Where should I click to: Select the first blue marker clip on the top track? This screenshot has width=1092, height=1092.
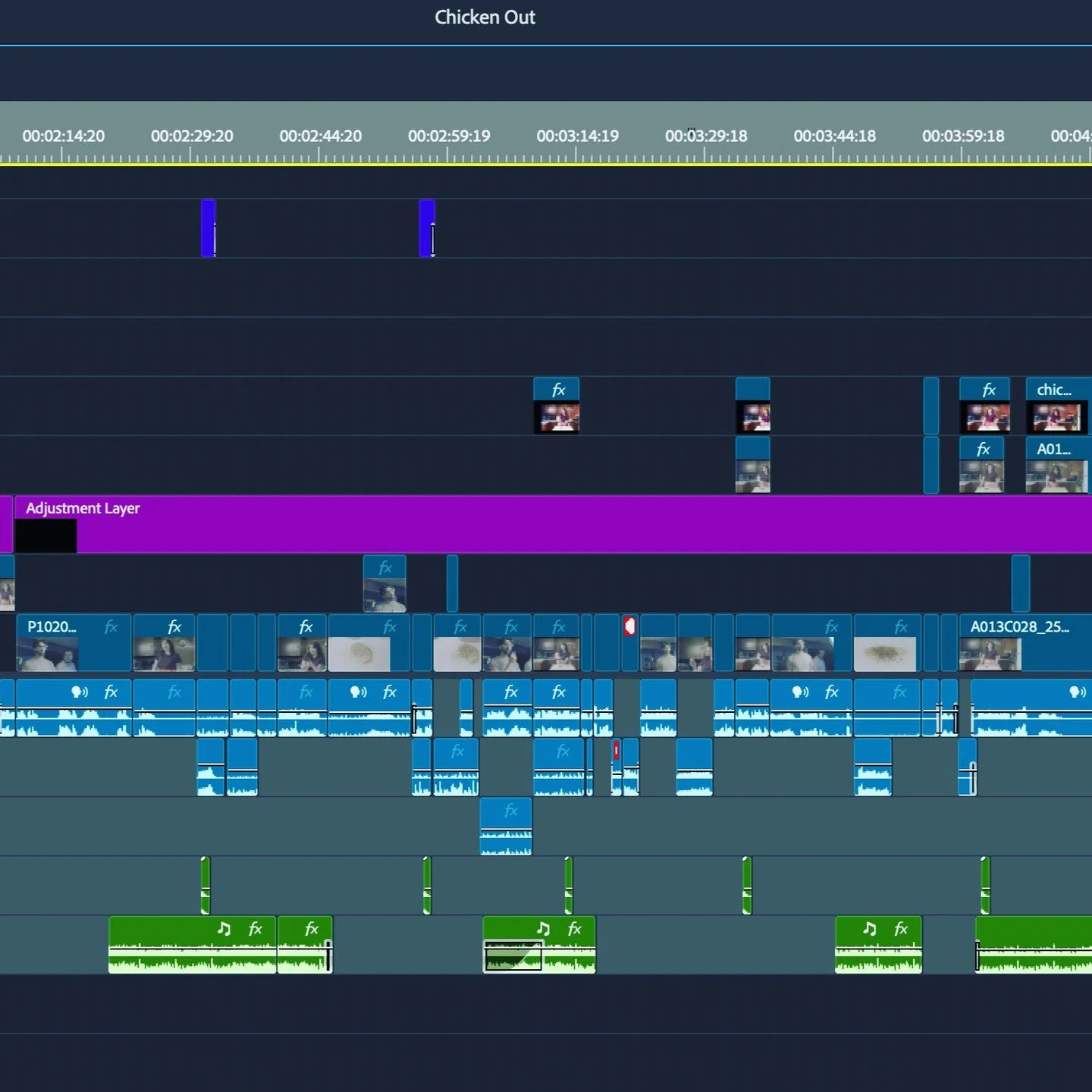coord(208,228)
